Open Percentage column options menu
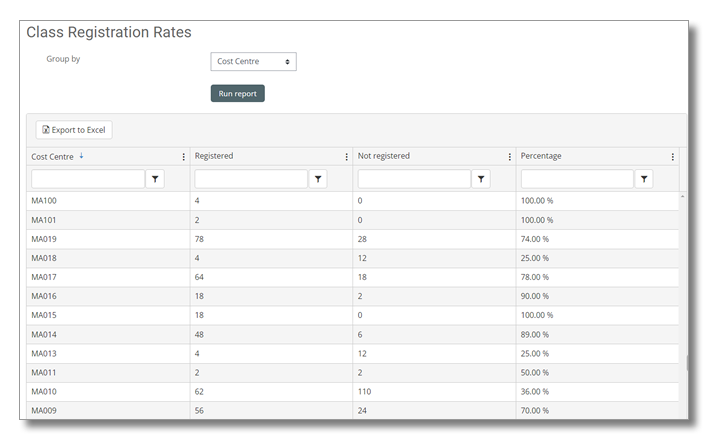Image resolution: width=713 pixels, height=447 pixels. (x=672, y=157)
